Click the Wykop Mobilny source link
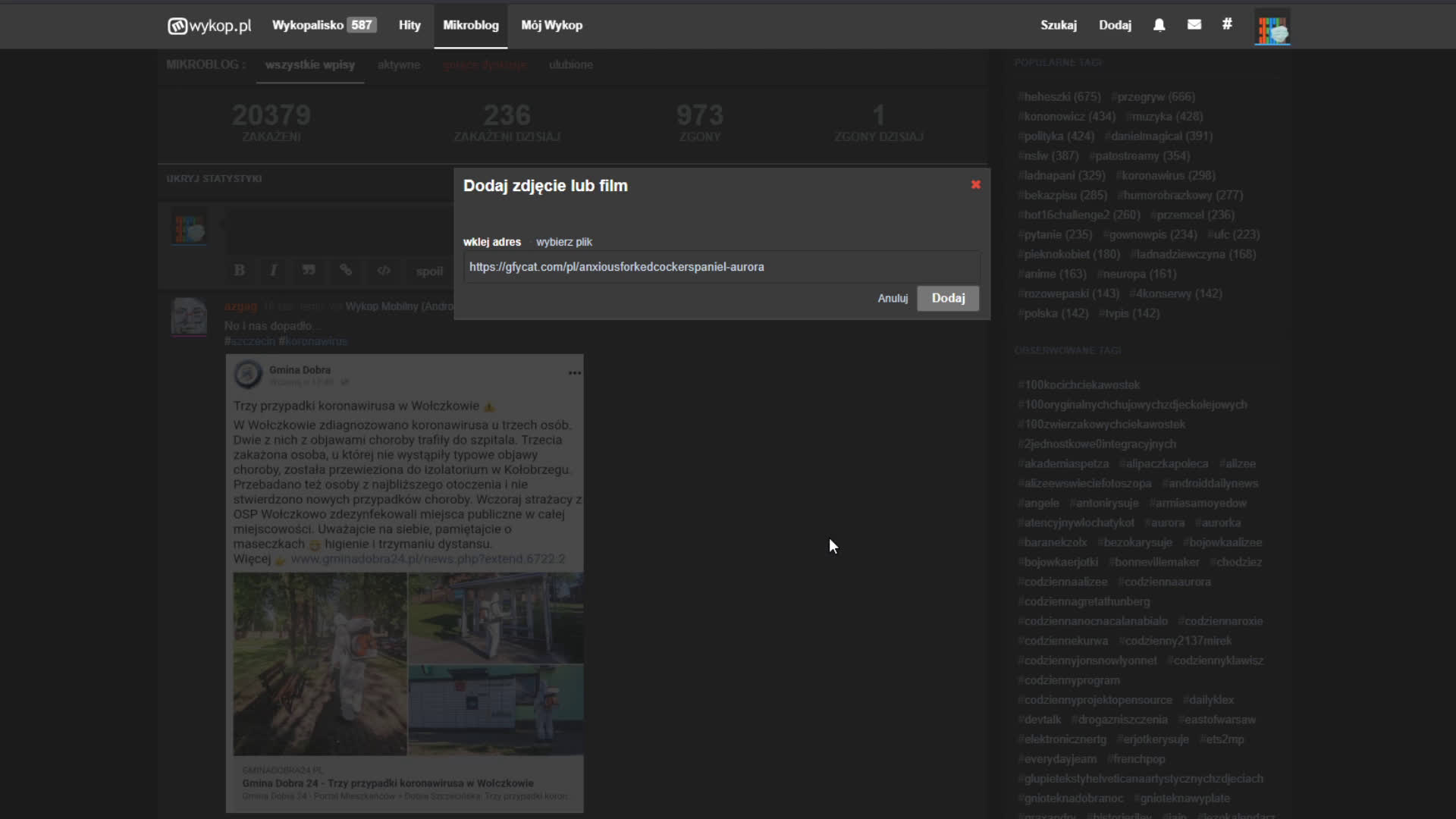 click(x=399, y=306)
